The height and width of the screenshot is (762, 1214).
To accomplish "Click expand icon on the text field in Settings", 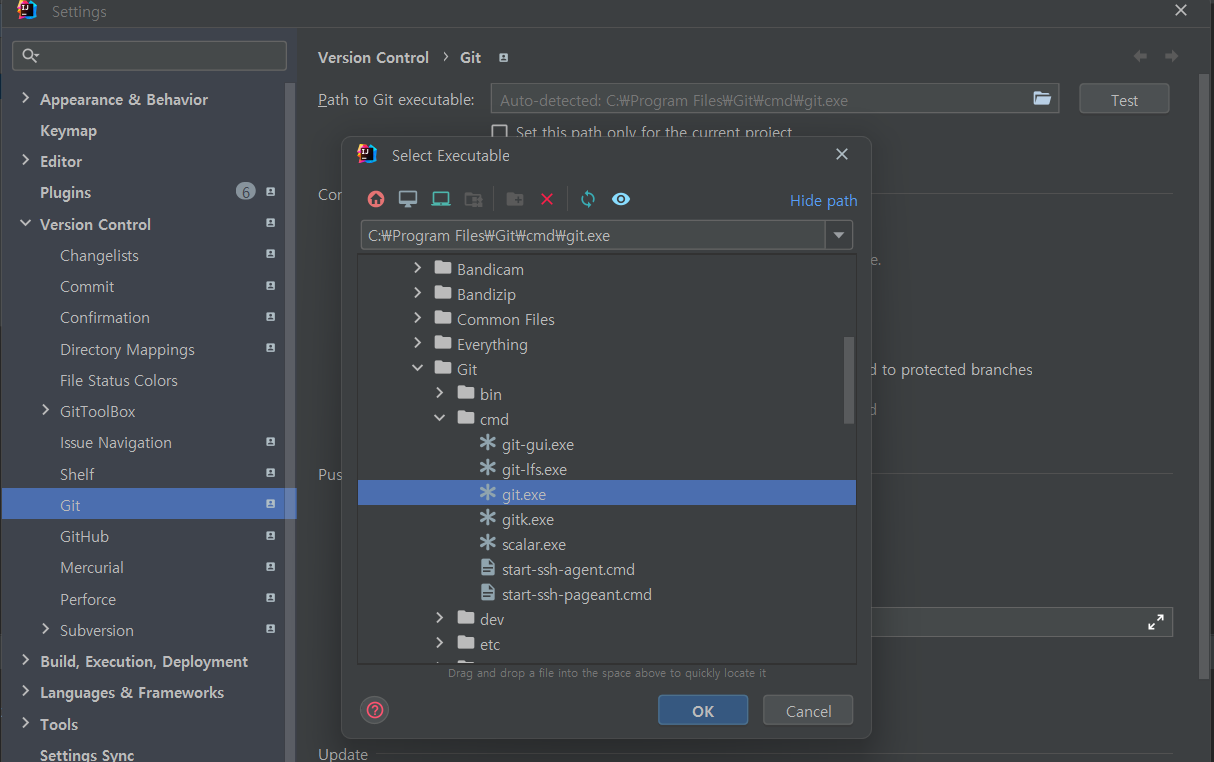I will click(x=1156, y=622).
